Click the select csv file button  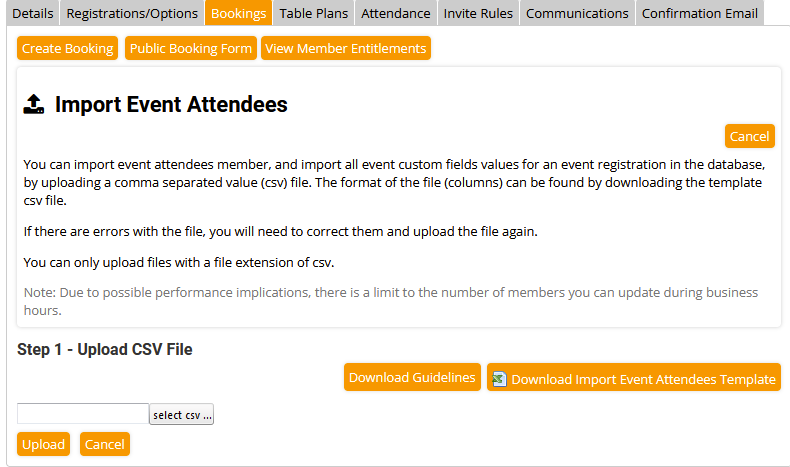click(182, 414)
